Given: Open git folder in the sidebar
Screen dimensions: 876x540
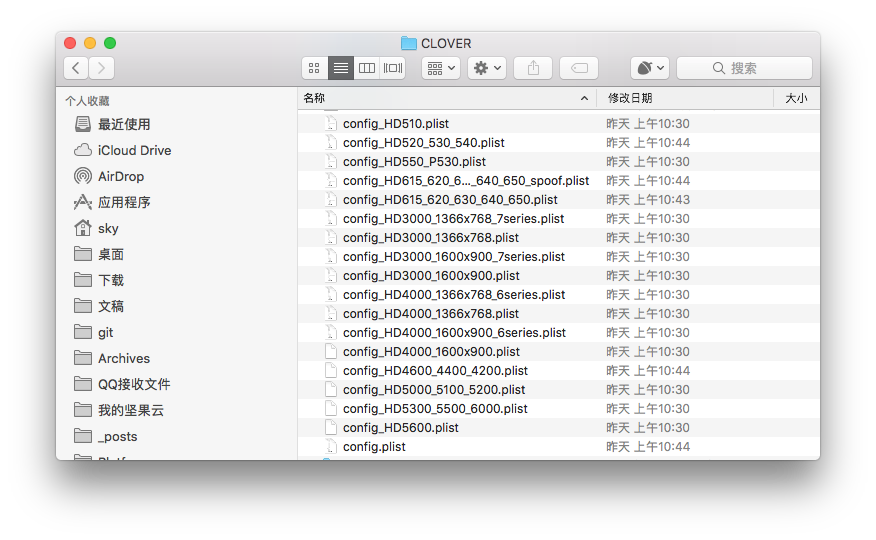Looking at the screenshot, I should click(x=106, y=332).
